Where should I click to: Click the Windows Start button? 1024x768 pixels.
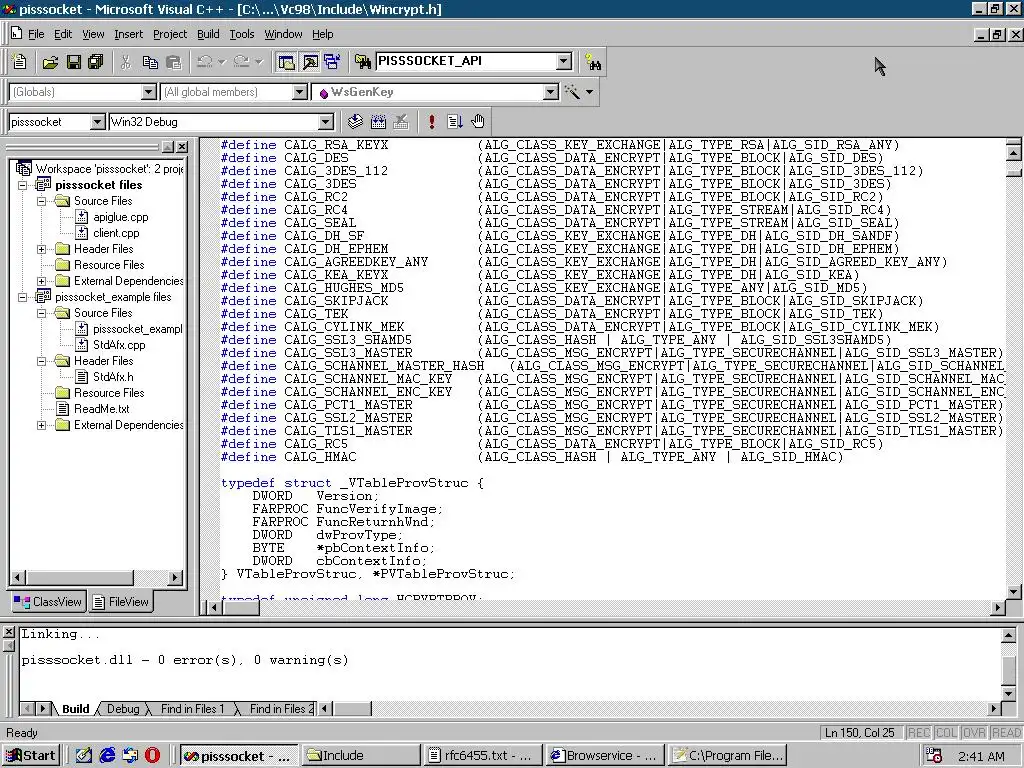tap(31, 756)
